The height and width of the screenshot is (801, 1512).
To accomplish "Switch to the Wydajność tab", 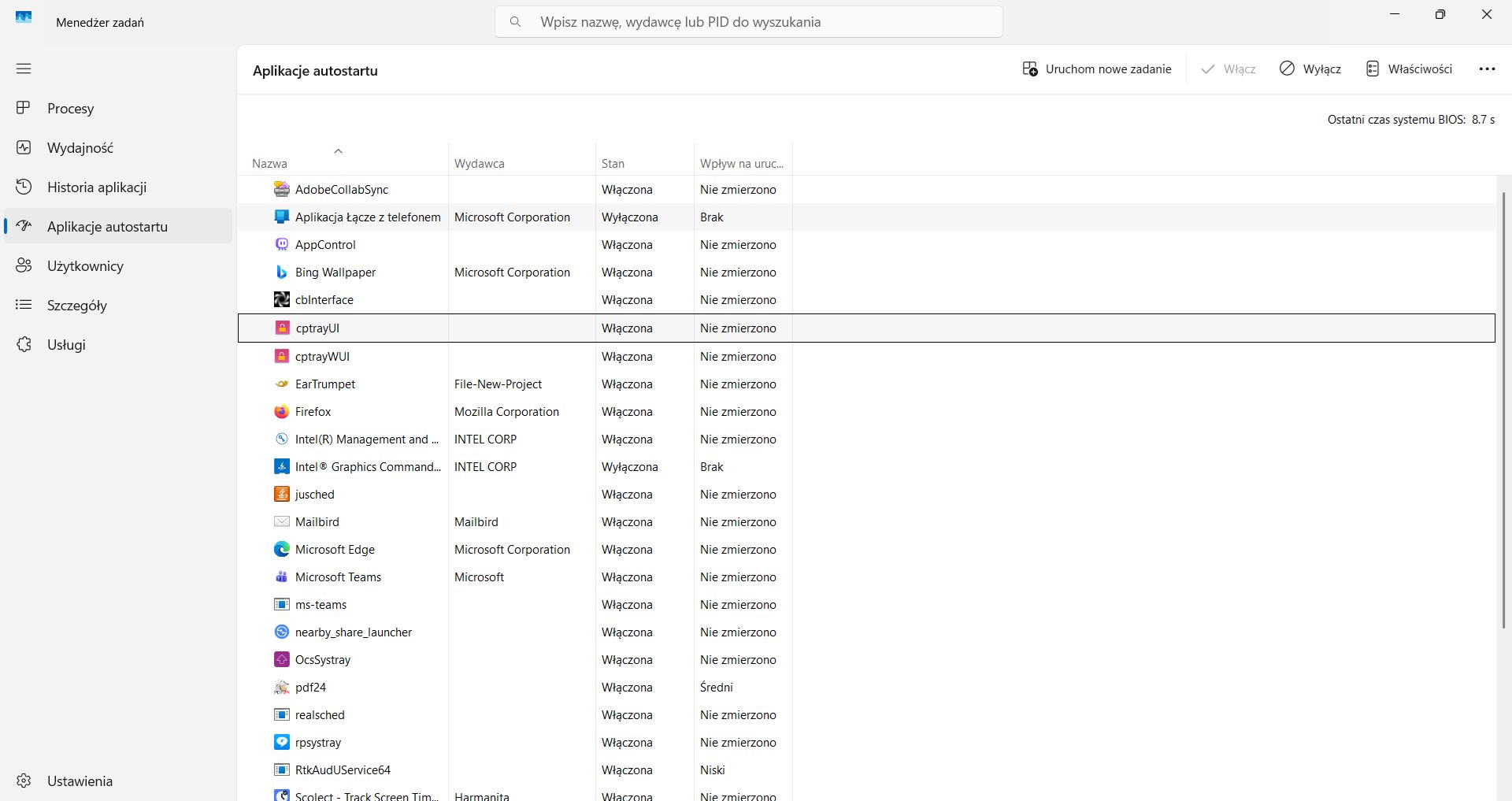I will [x=118, y=148].
